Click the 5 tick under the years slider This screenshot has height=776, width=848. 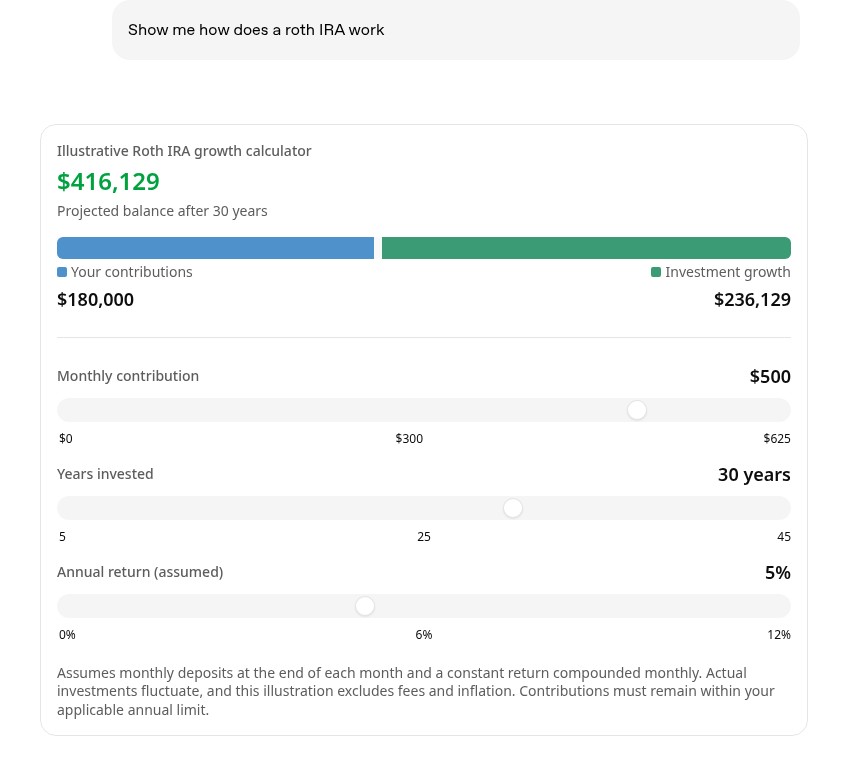click(x=62, y=536)
